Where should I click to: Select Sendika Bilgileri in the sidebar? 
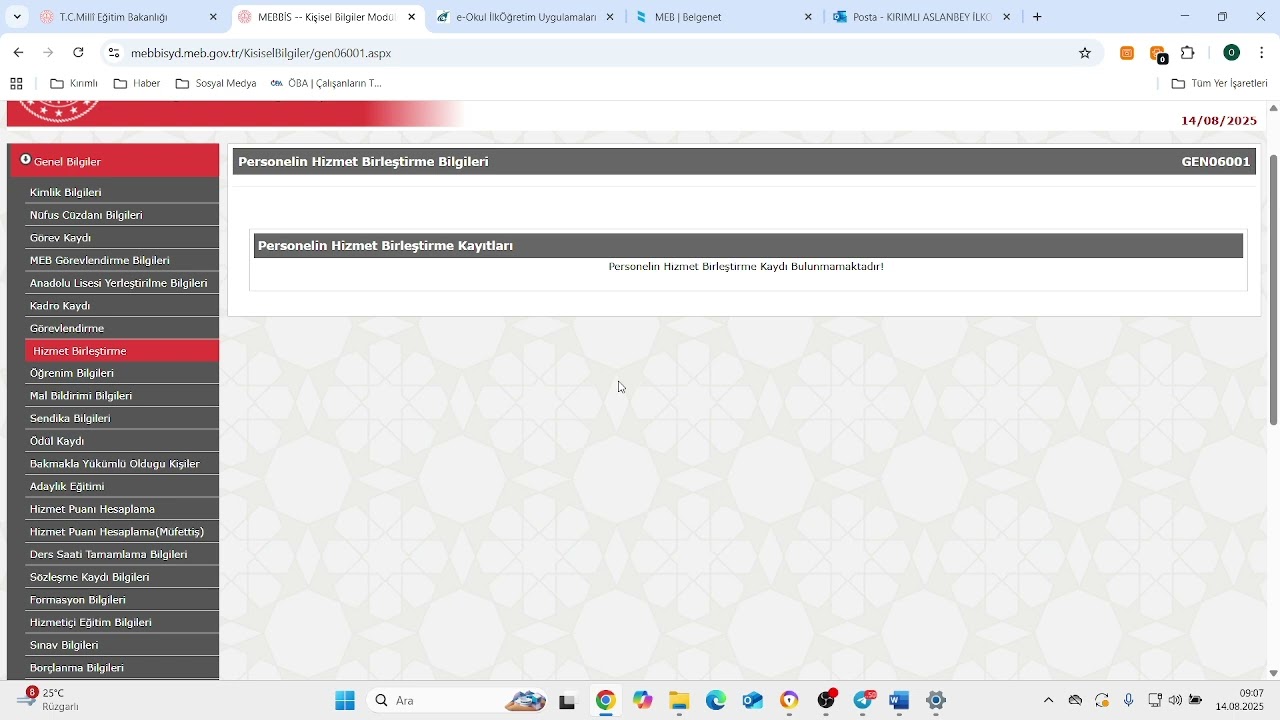[x=122, y=418]
